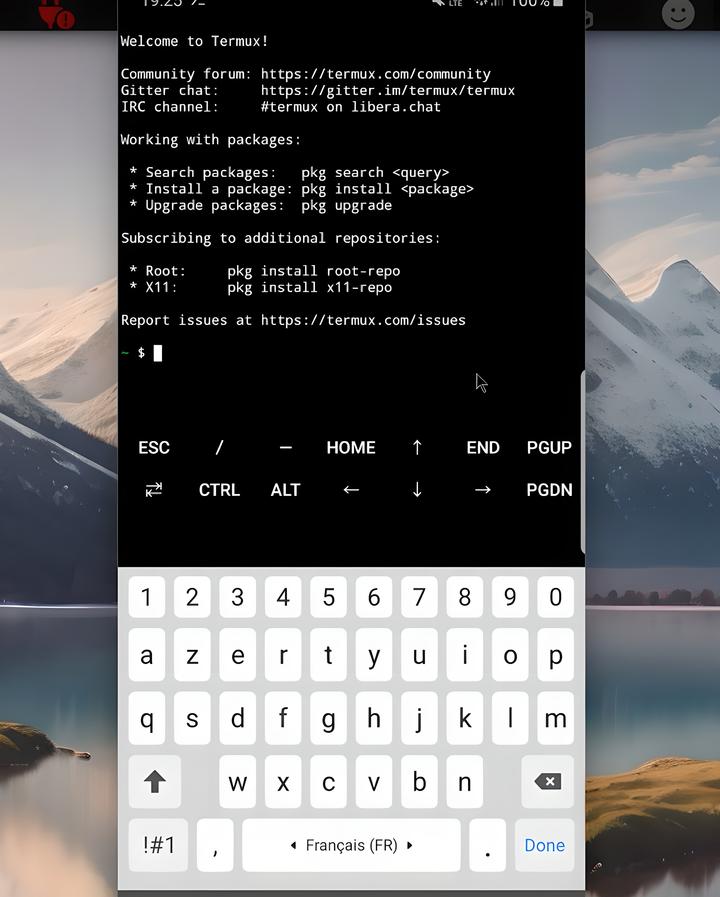The width and height of the screenshot is (720, 897).
Task: Tap Done on the keyboard
Action: [x=544, y=845]
